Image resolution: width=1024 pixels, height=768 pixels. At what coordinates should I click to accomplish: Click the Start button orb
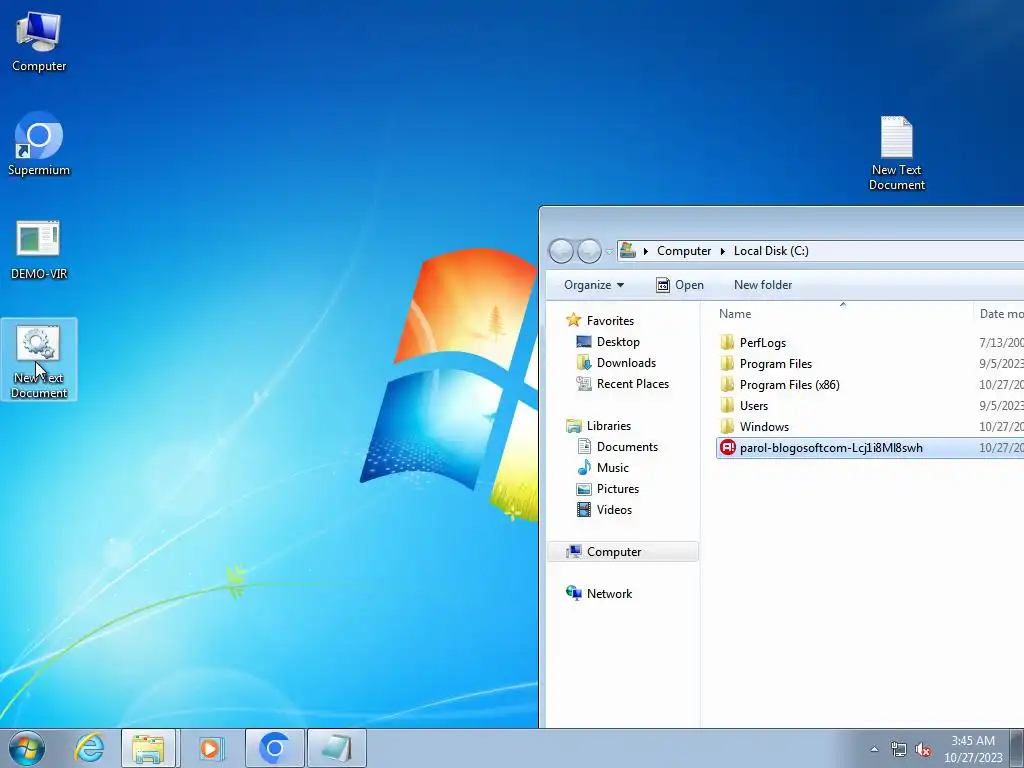pyautogui.click(x=26, y=748)
